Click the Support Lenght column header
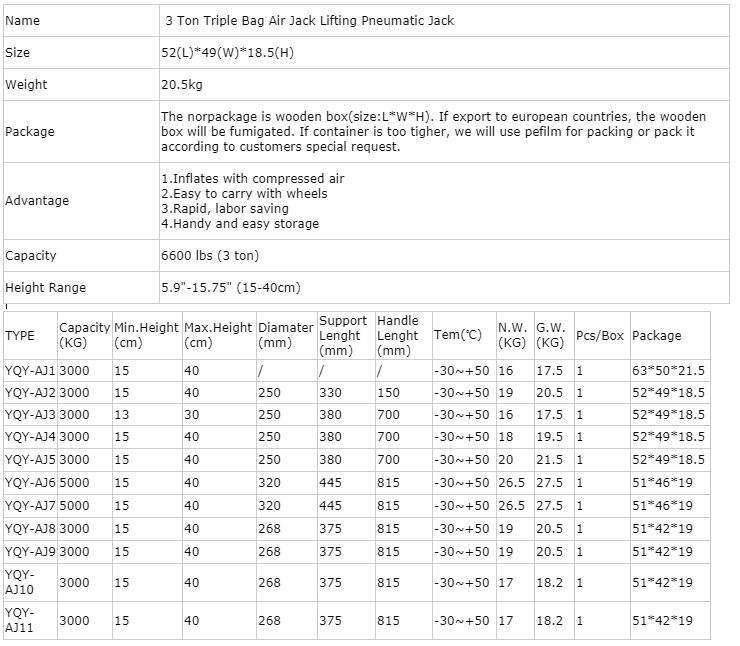This screenshot has width=740, height=646. (x=343, y=336)
